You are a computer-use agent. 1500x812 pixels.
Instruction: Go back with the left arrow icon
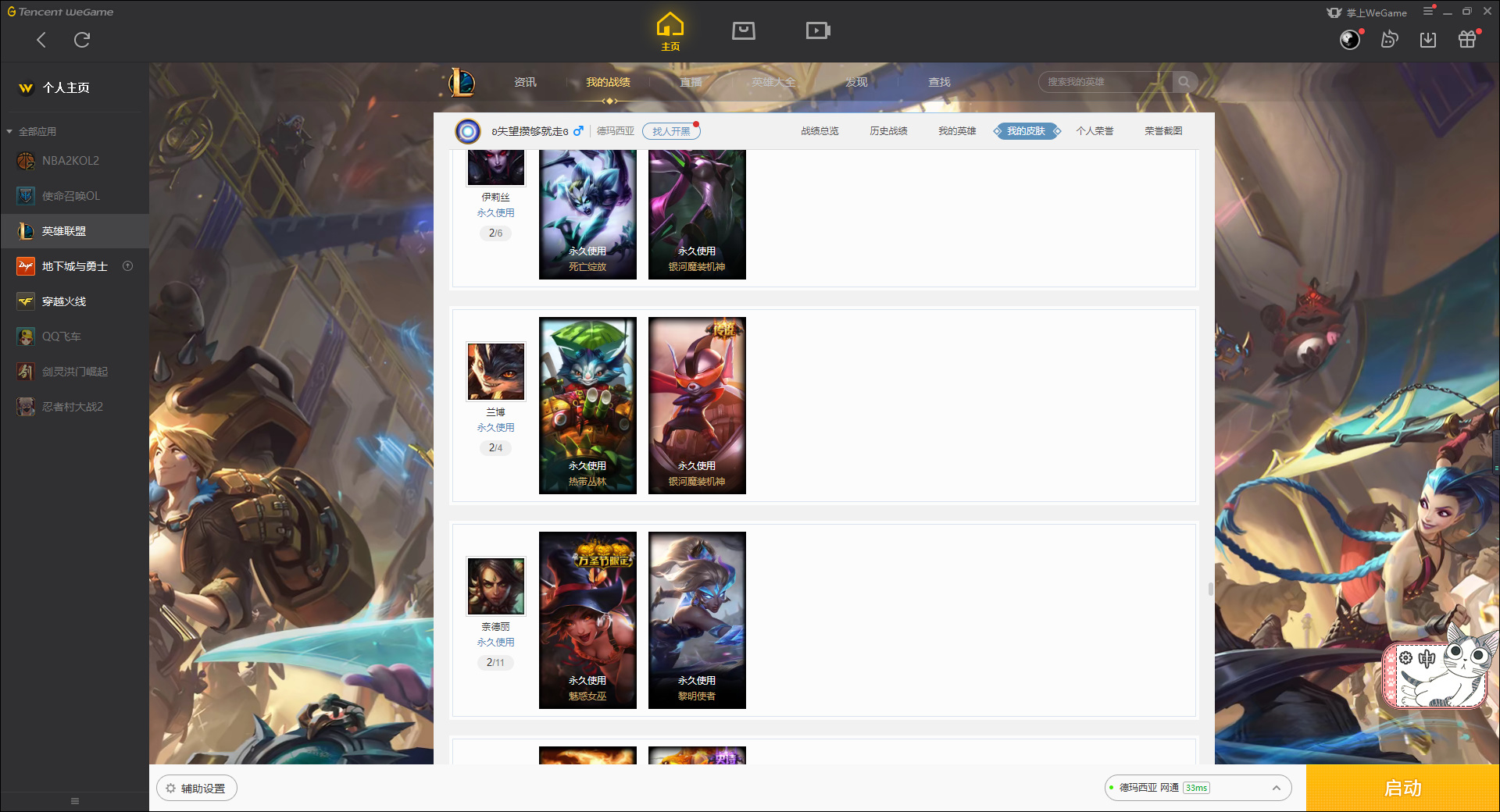pyautogui.click(x=41, y=40)
